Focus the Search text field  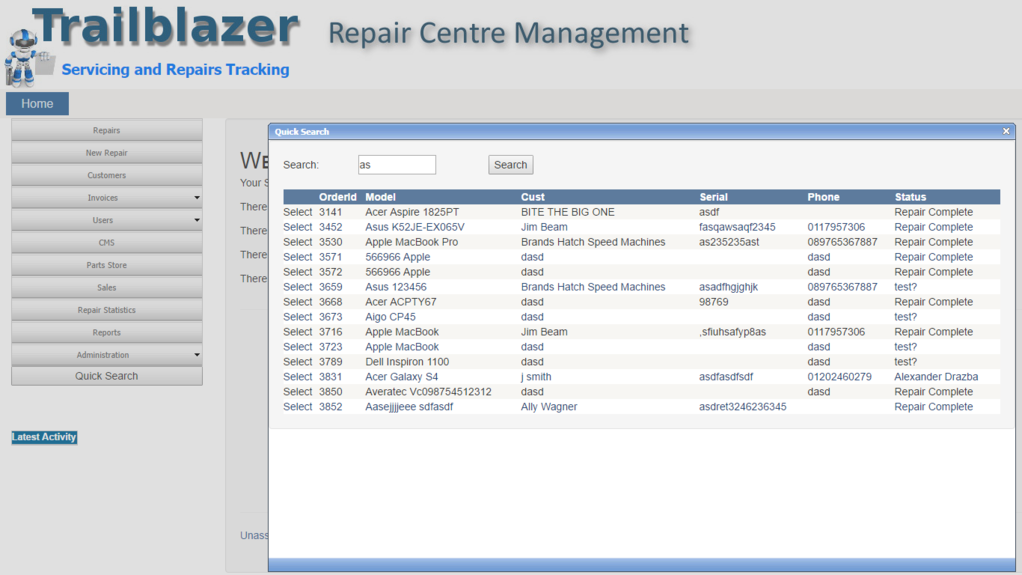[397, 165]
